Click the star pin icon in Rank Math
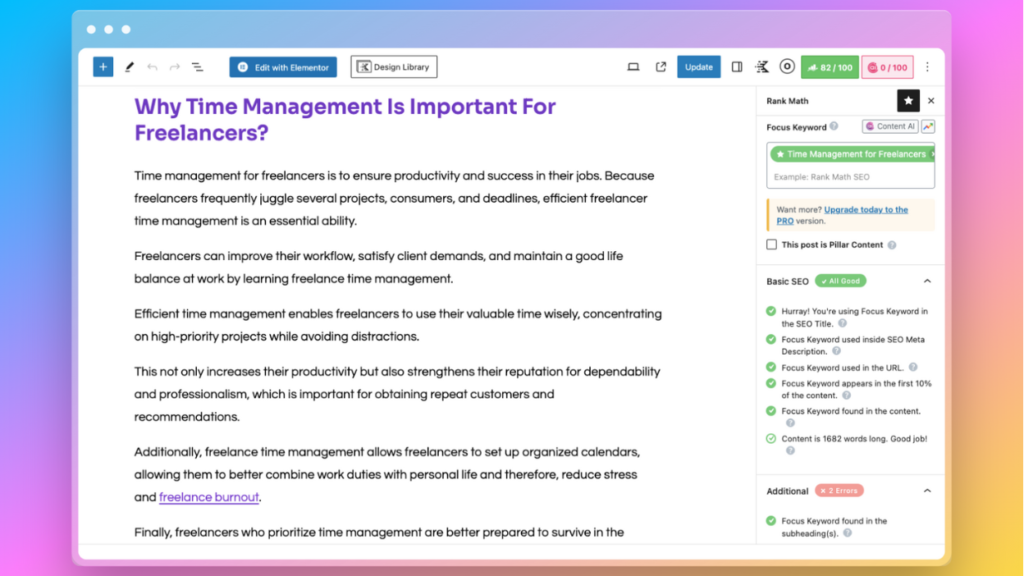The width and height of the screenshot is (1024, 576). point(908,101)
